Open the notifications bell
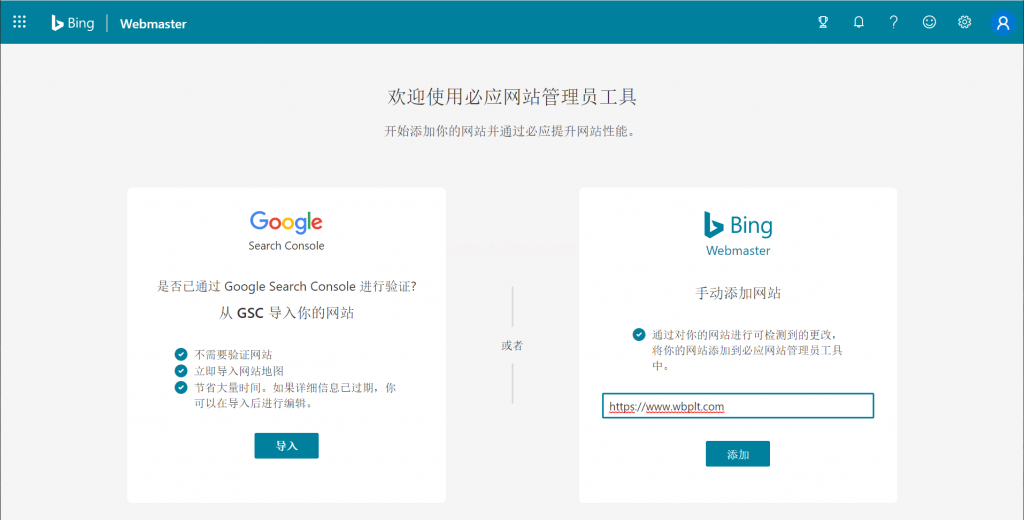The height and width of the screenshot is (520, 1024). pos(858,23)
